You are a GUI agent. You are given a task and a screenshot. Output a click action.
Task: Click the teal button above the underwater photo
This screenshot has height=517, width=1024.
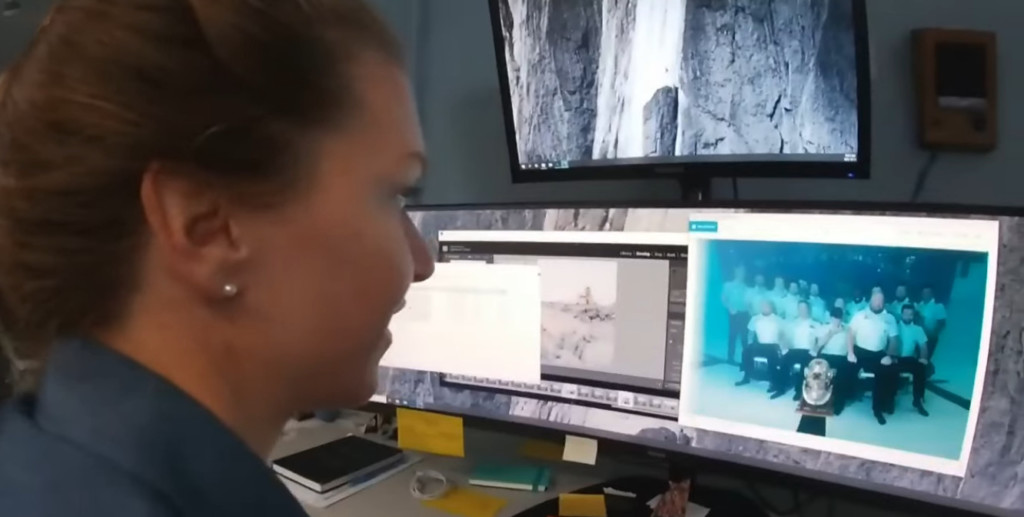coord(705,226)
